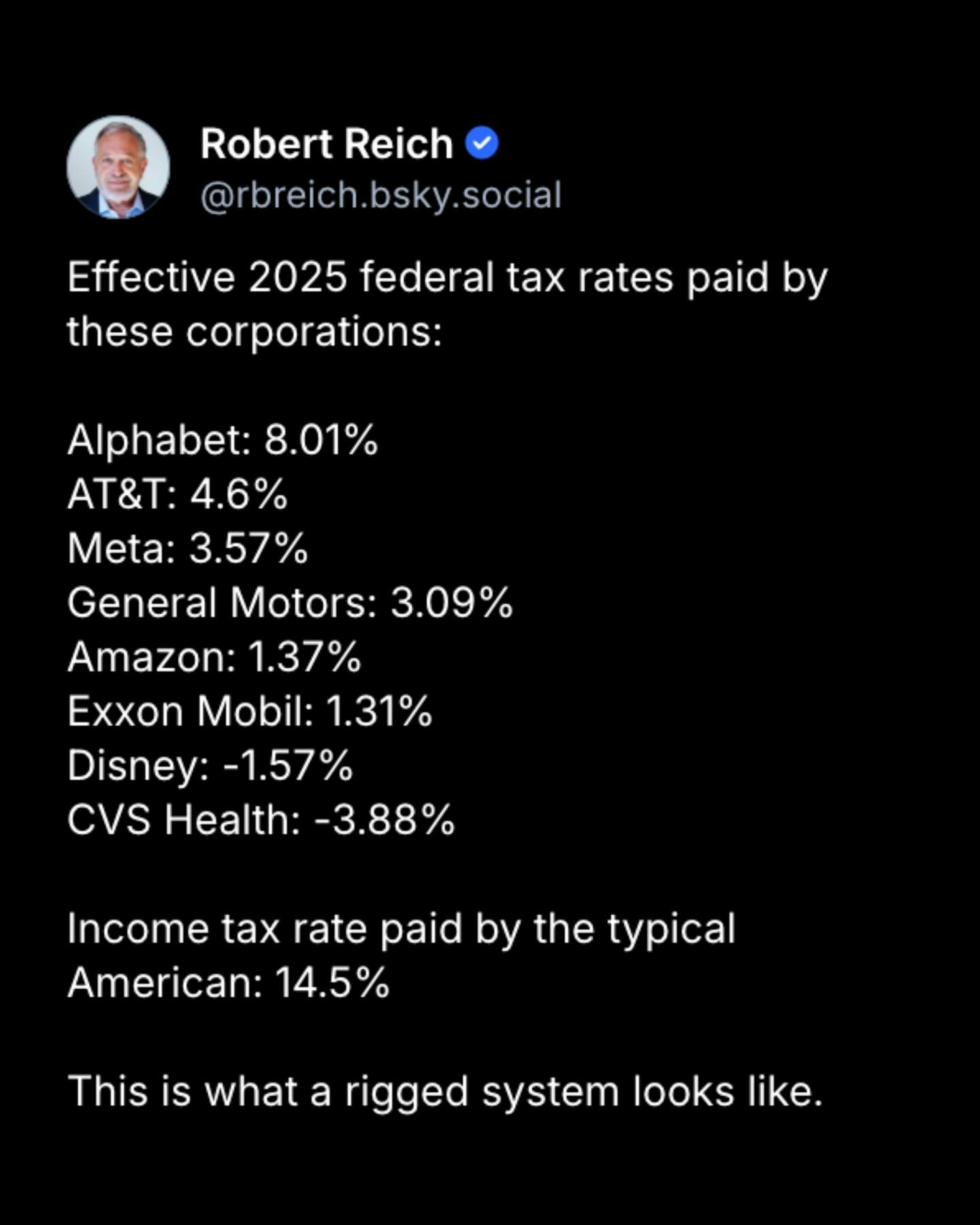Click 'Income tax rate paid by the typical'
This screenshot has width=980, height=1225.
click(402, 929)
